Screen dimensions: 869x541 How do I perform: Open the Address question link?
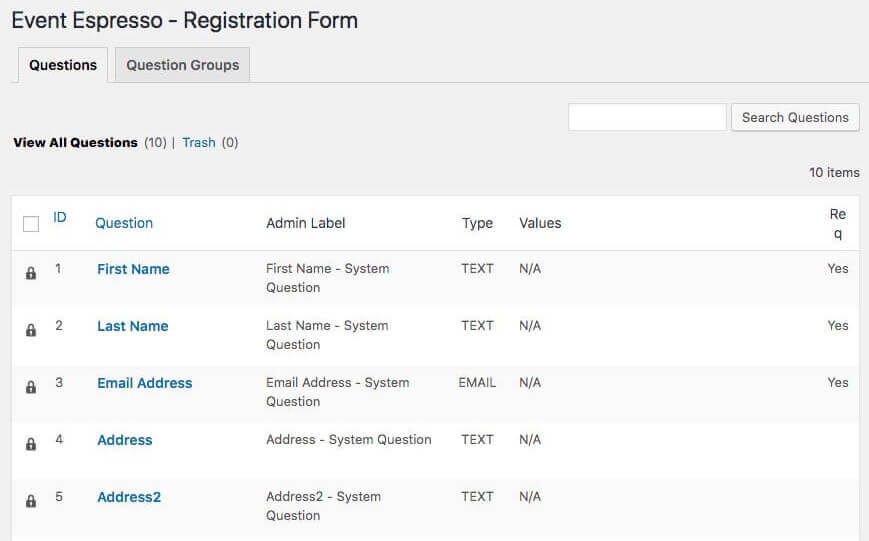[x=125, y=440]
